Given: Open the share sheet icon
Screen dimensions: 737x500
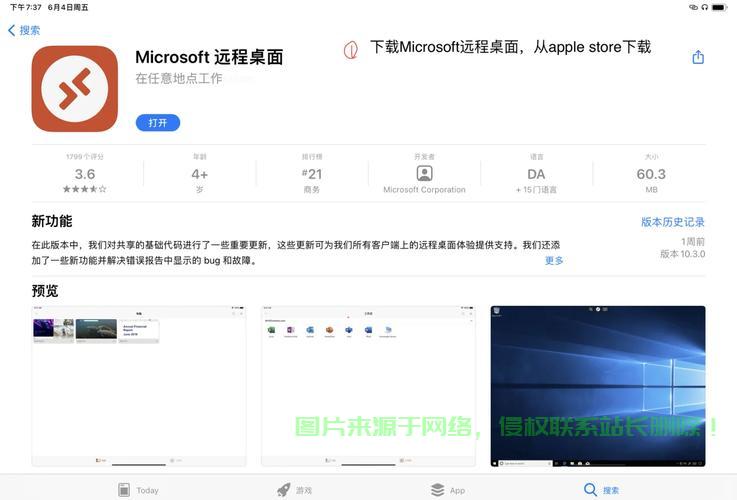Looking at the screenshot, I should (x=698, y=58).
